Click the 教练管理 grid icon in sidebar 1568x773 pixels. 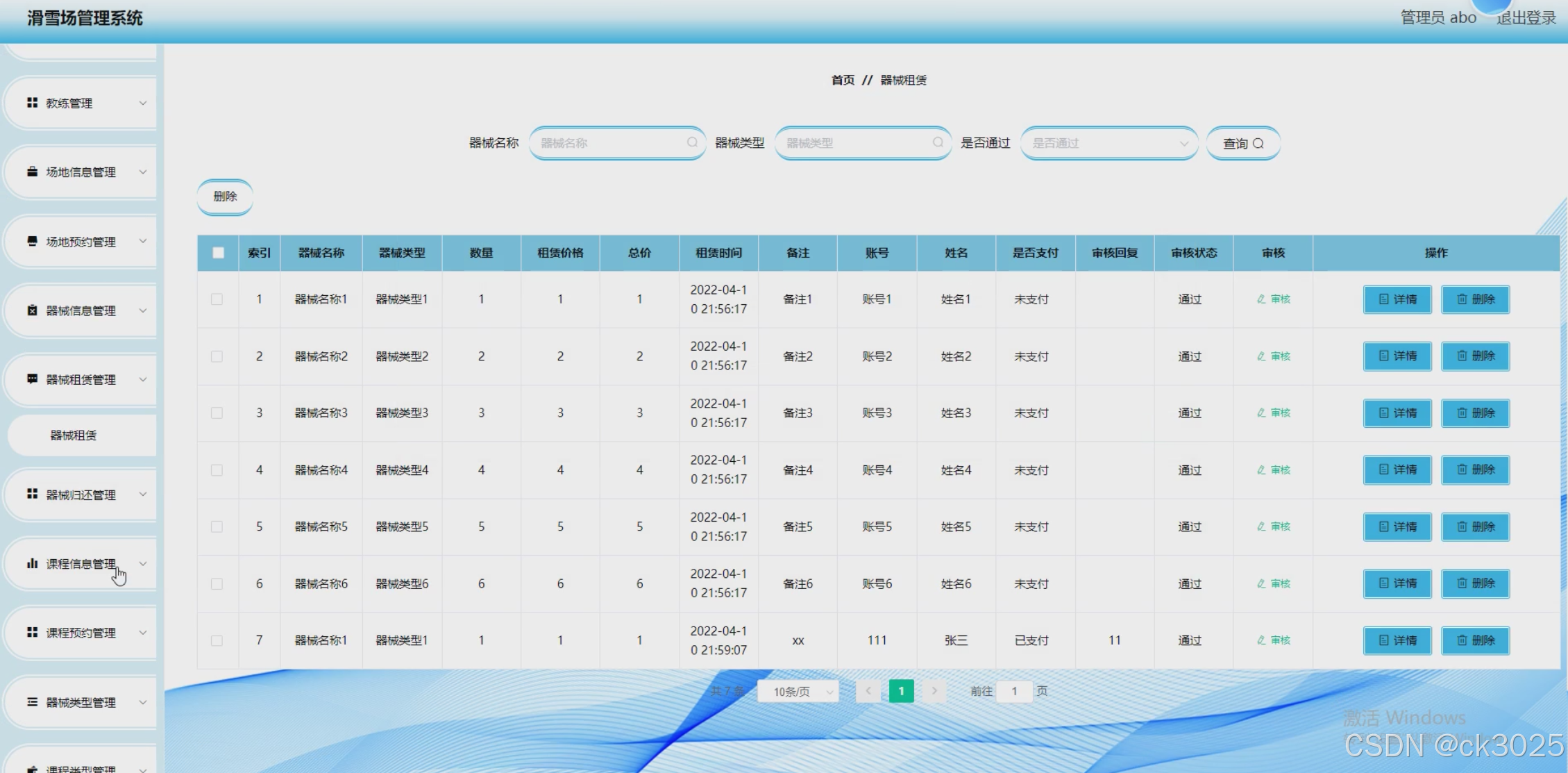click(32, 103)
